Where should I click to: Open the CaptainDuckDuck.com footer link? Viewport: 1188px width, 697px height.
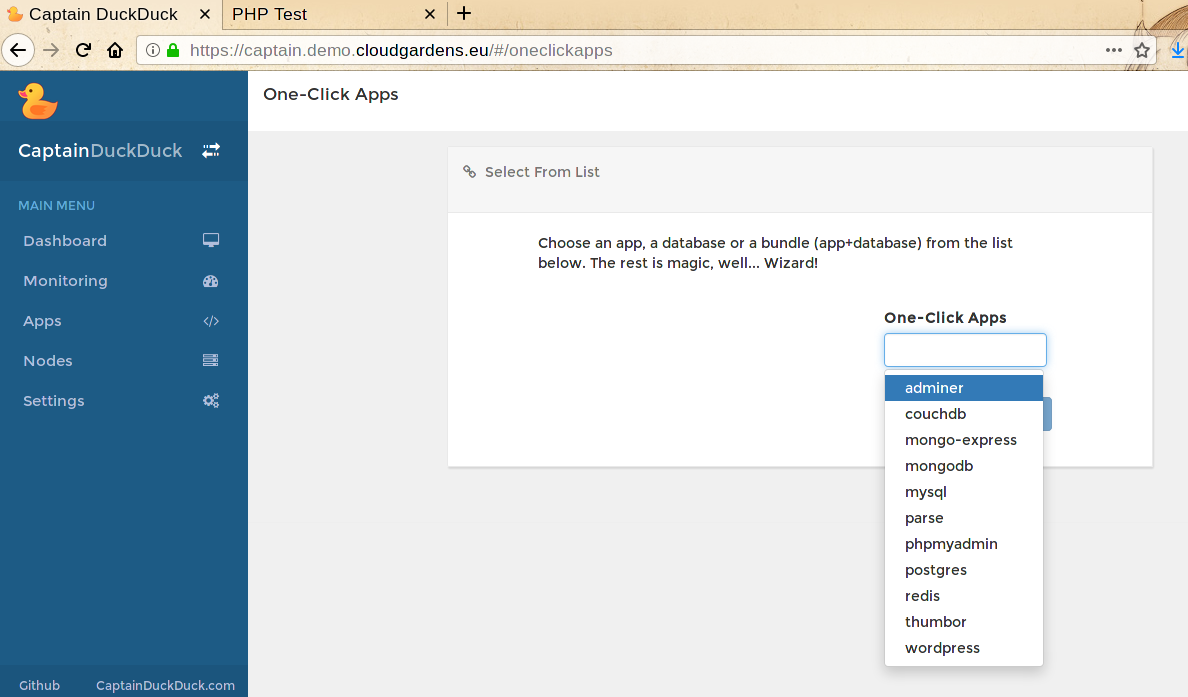[x=165, y=685]
